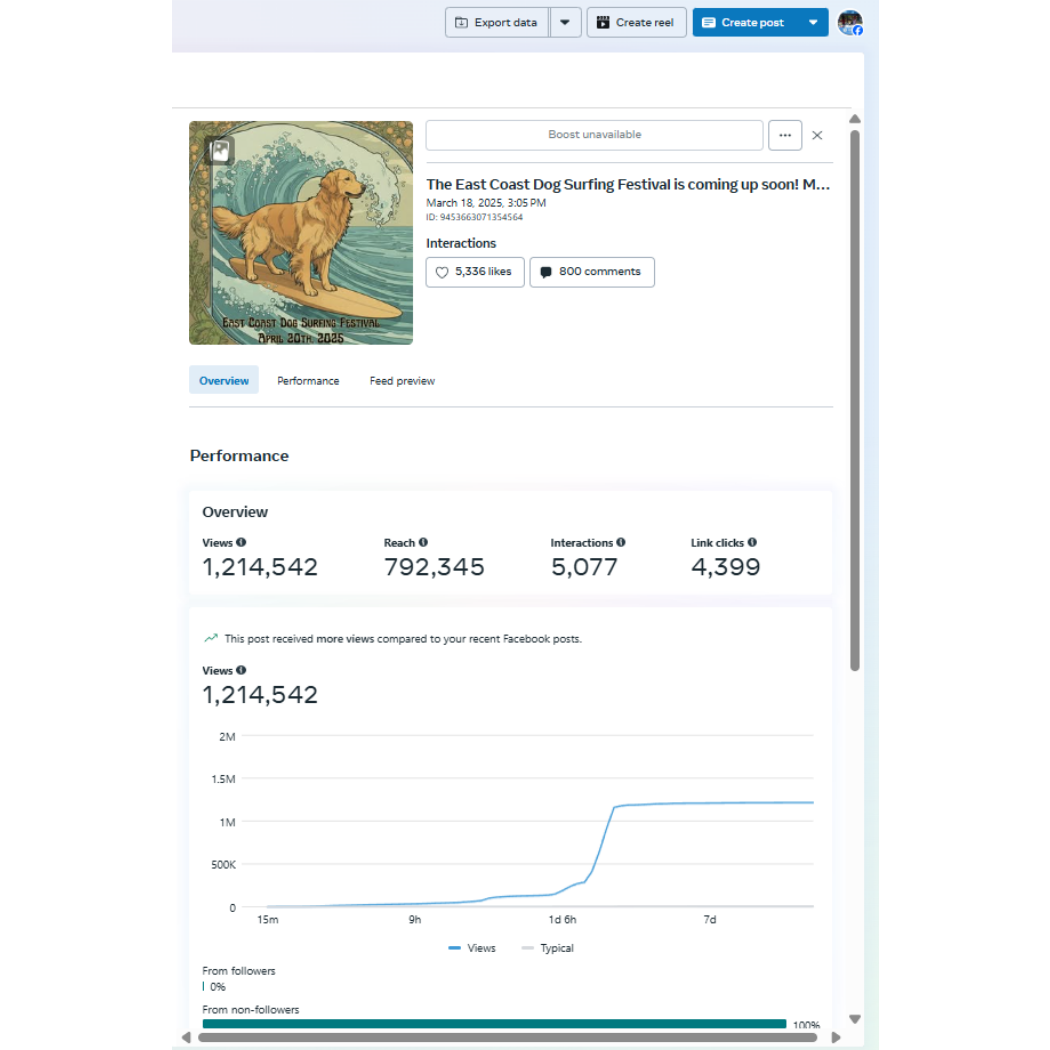Open the dog surfing festival post thumbnail
Image resolution: width=1050 pixels, height=1050 pixels.
pyautogui.click(x=301, y=233)
